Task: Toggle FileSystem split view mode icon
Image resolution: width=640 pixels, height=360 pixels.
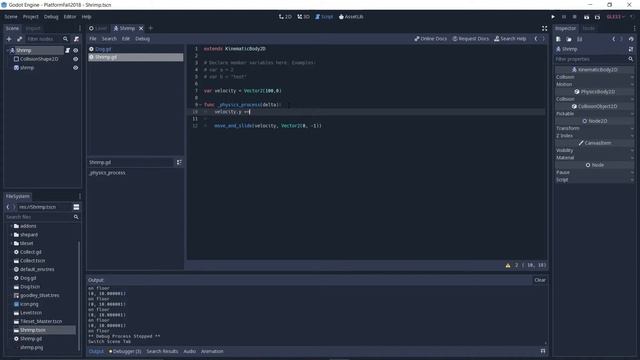Action: tap(76, 207)
